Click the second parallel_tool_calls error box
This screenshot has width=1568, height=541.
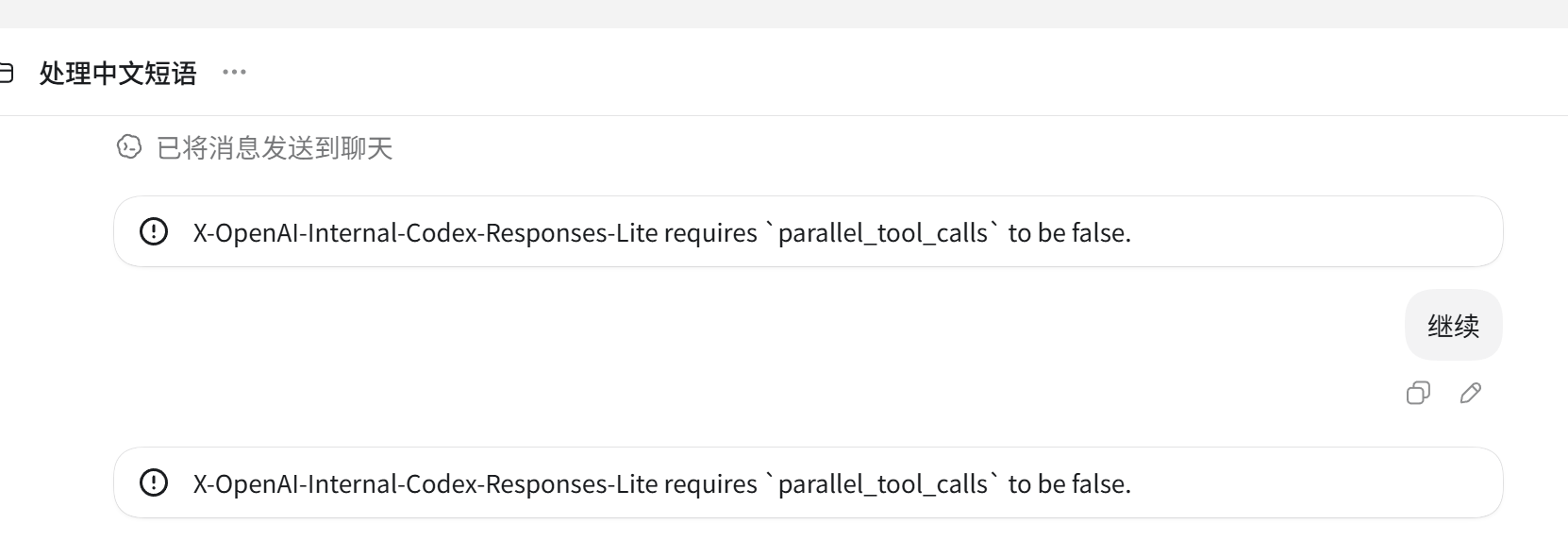point(808,482)
